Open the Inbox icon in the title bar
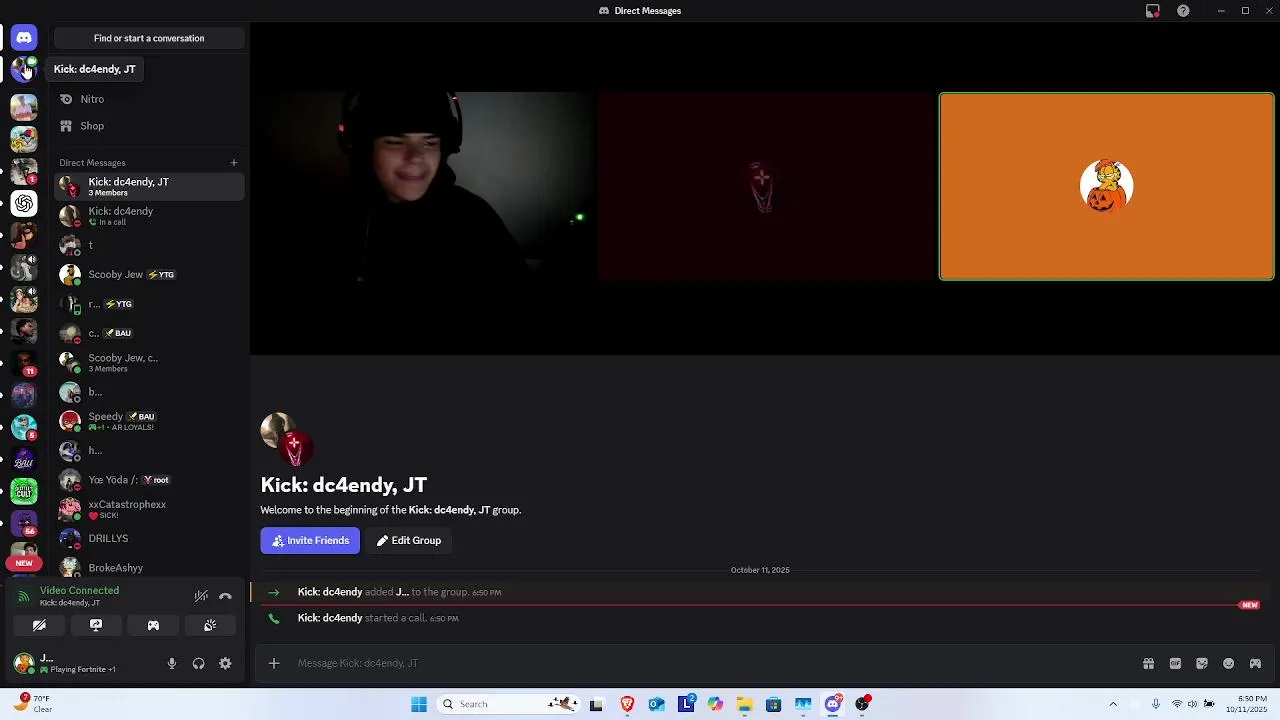 (1153, 11)
